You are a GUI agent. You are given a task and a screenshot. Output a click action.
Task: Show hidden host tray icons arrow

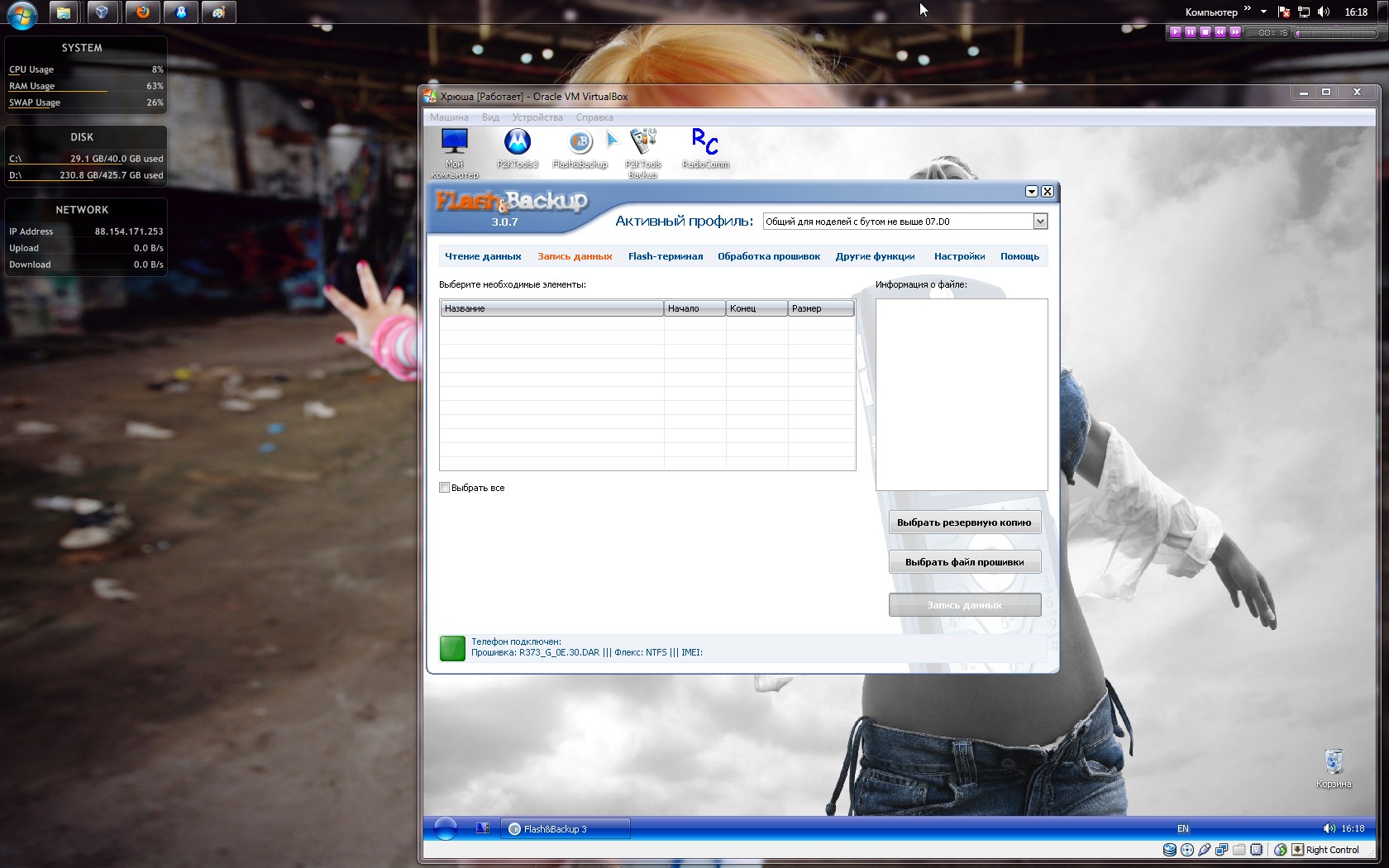[1263, 12]
